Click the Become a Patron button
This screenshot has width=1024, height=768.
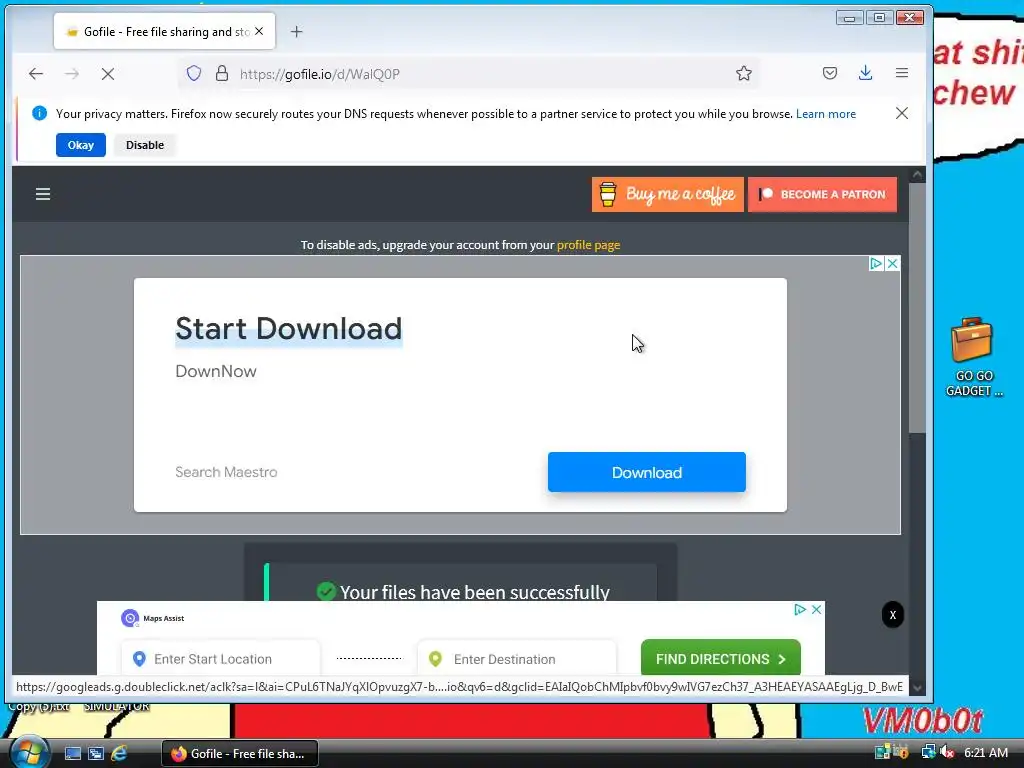point(822,194)
